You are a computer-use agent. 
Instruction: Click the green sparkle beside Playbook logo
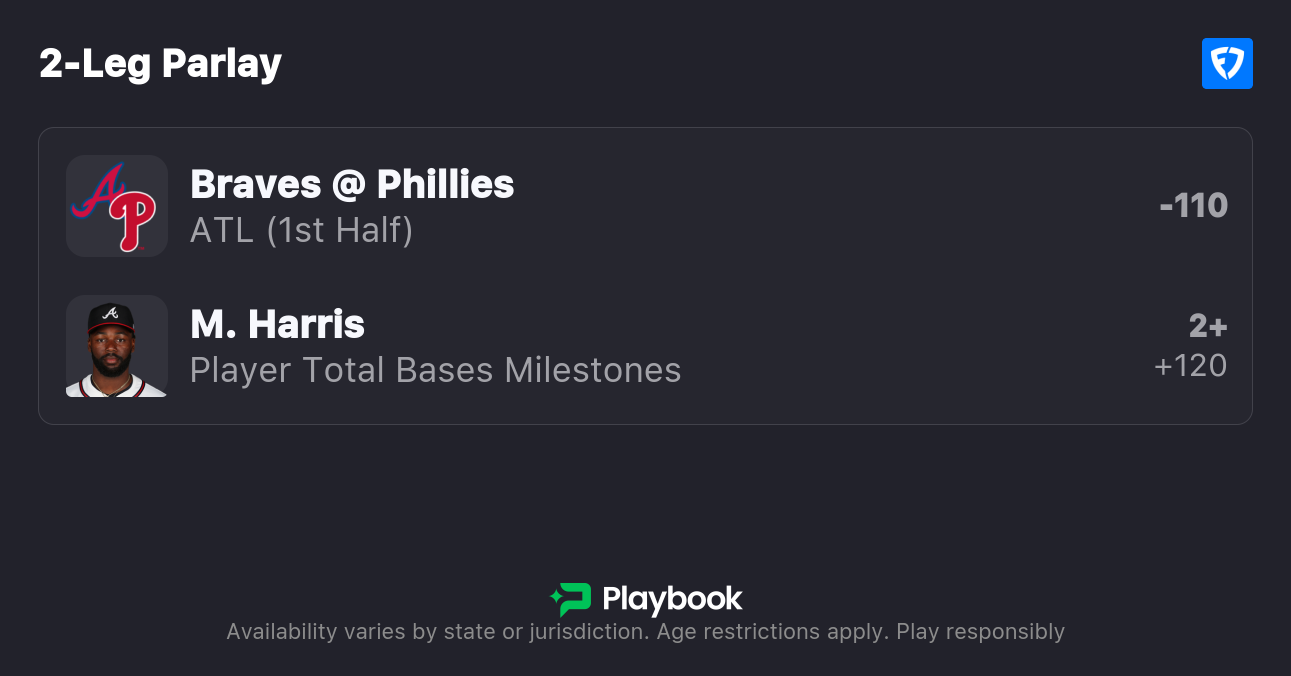(x=555, y=599)
